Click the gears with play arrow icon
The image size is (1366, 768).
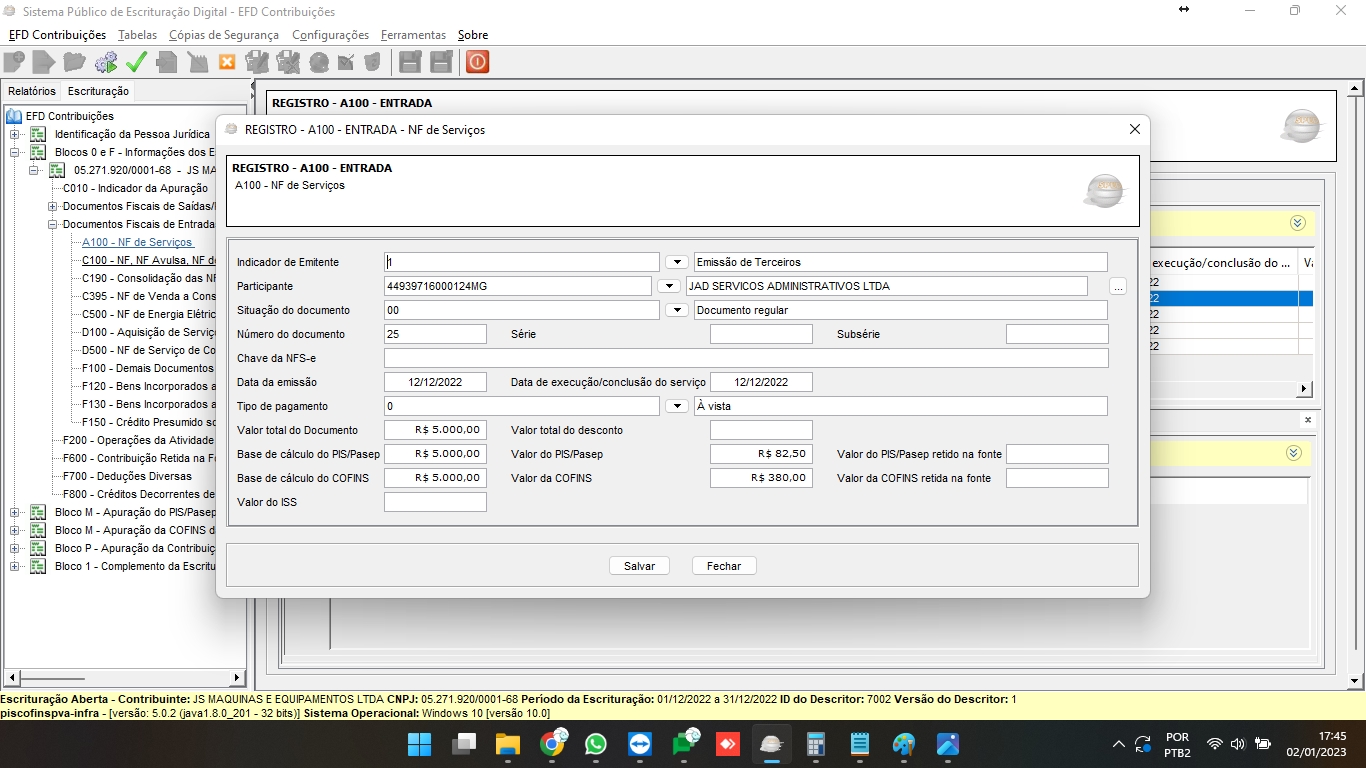105,62
